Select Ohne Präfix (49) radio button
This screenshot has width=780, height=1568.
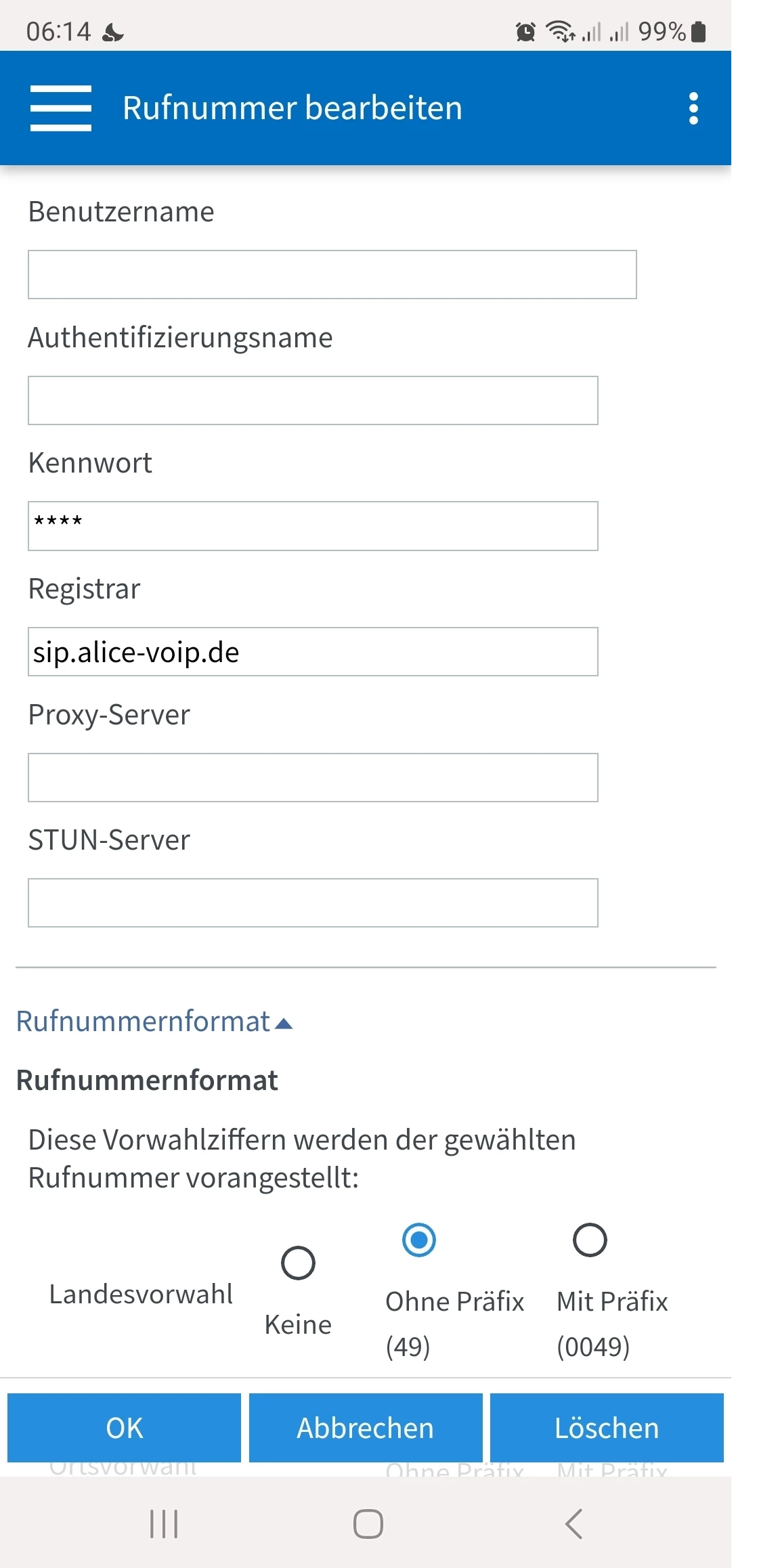pyautogui.click(x=419, y=1240)
